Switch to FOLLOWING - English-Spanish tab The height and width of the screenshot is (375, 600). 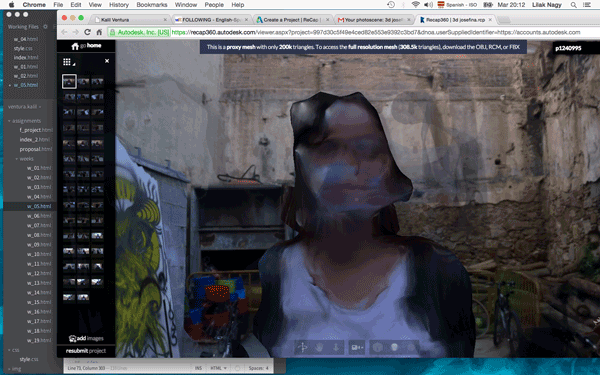coord(211,20)
